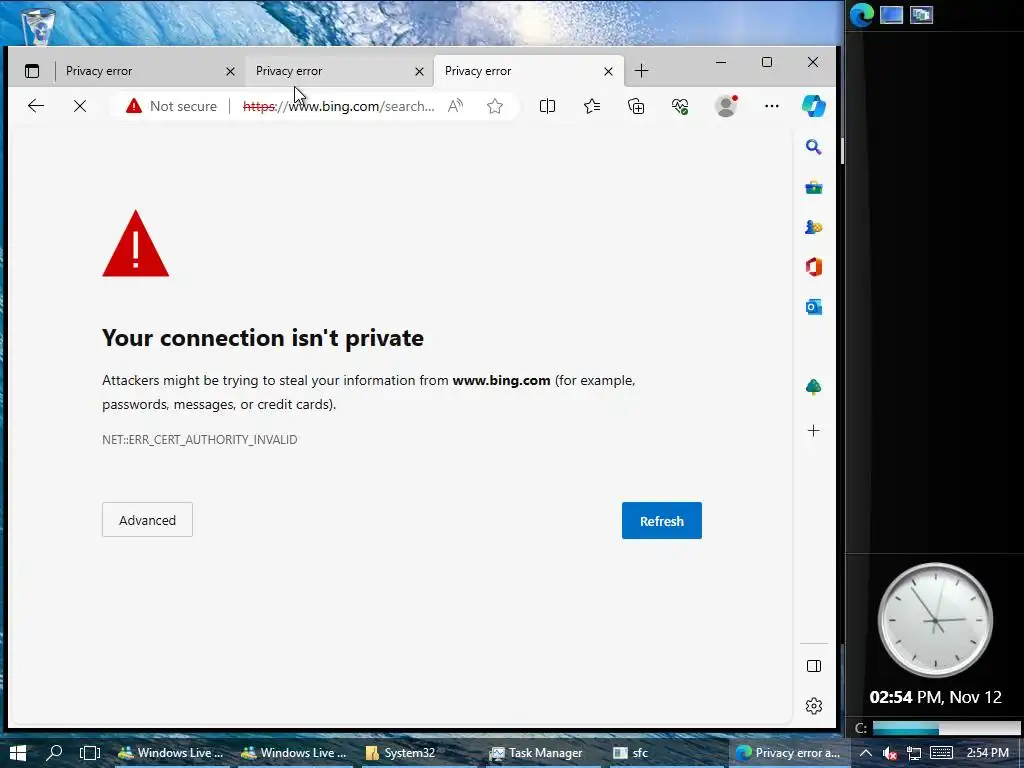
Task: Click the taskbar clock 2:54 PM
Action: pos(987,753)
